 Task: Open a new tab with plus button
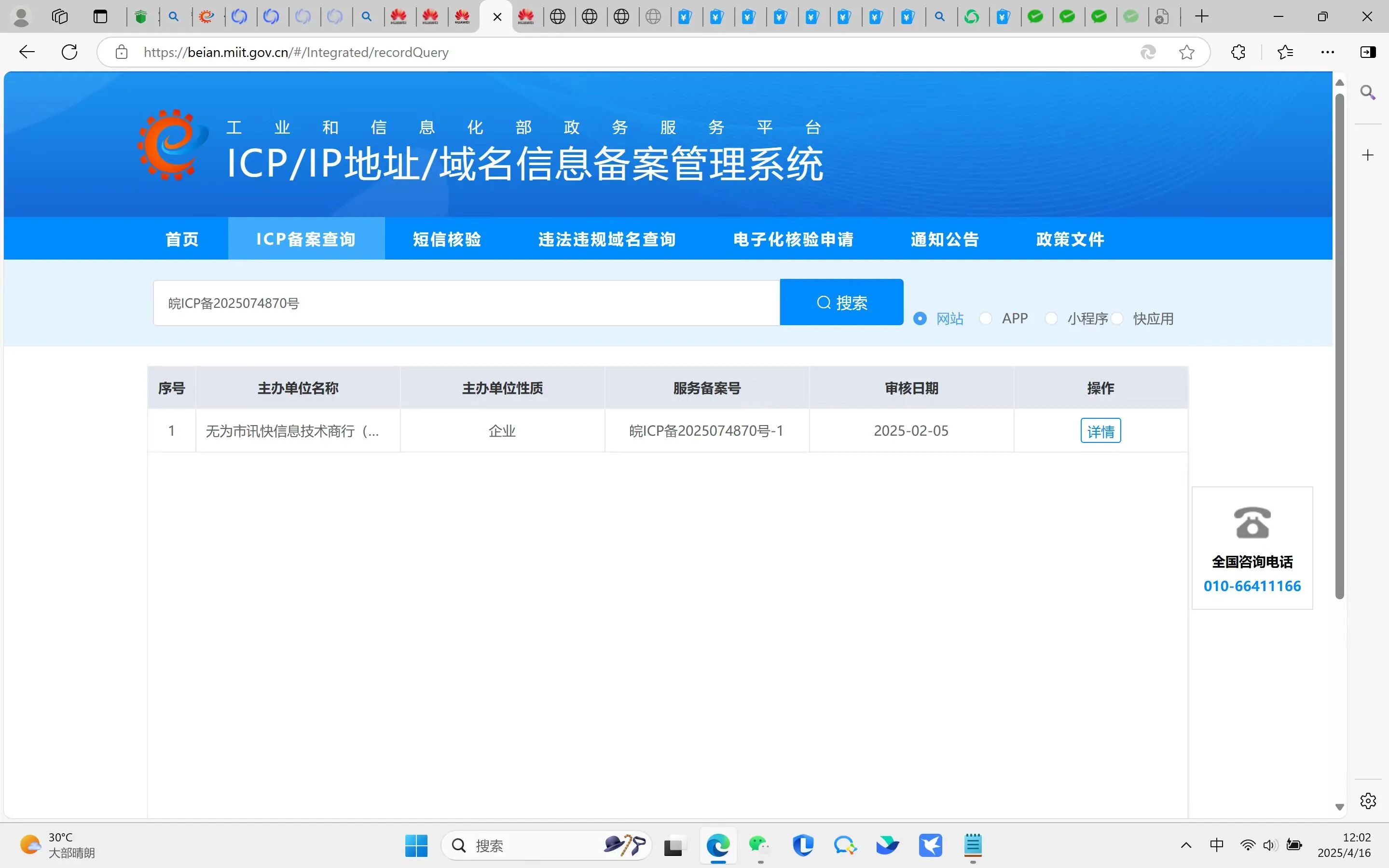[x=1201, y=17]
